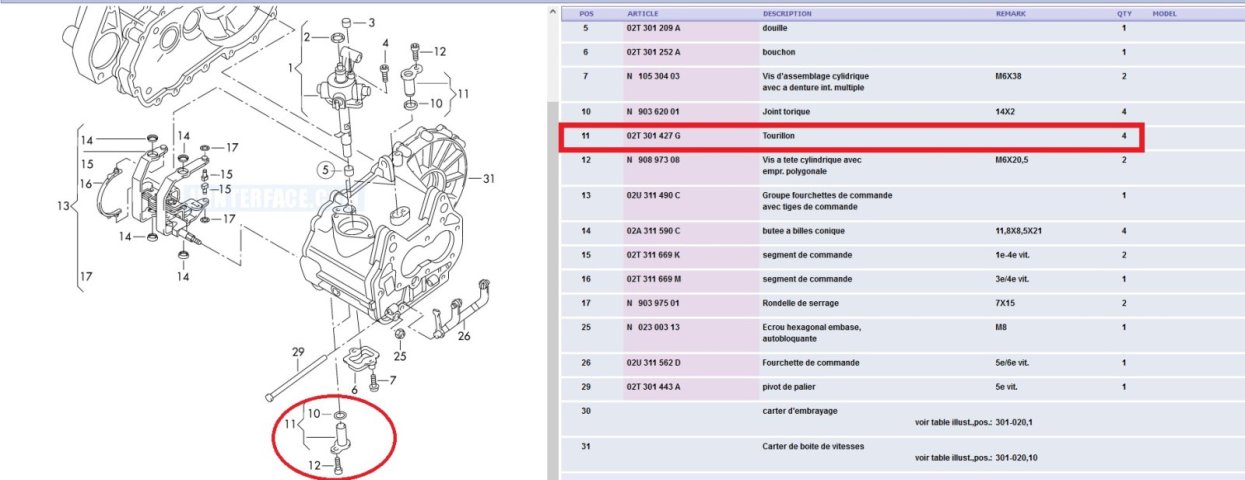Select article number 02T 301 443 A
The width and height of the screenshot is (1245, 480).
(653, 387)
